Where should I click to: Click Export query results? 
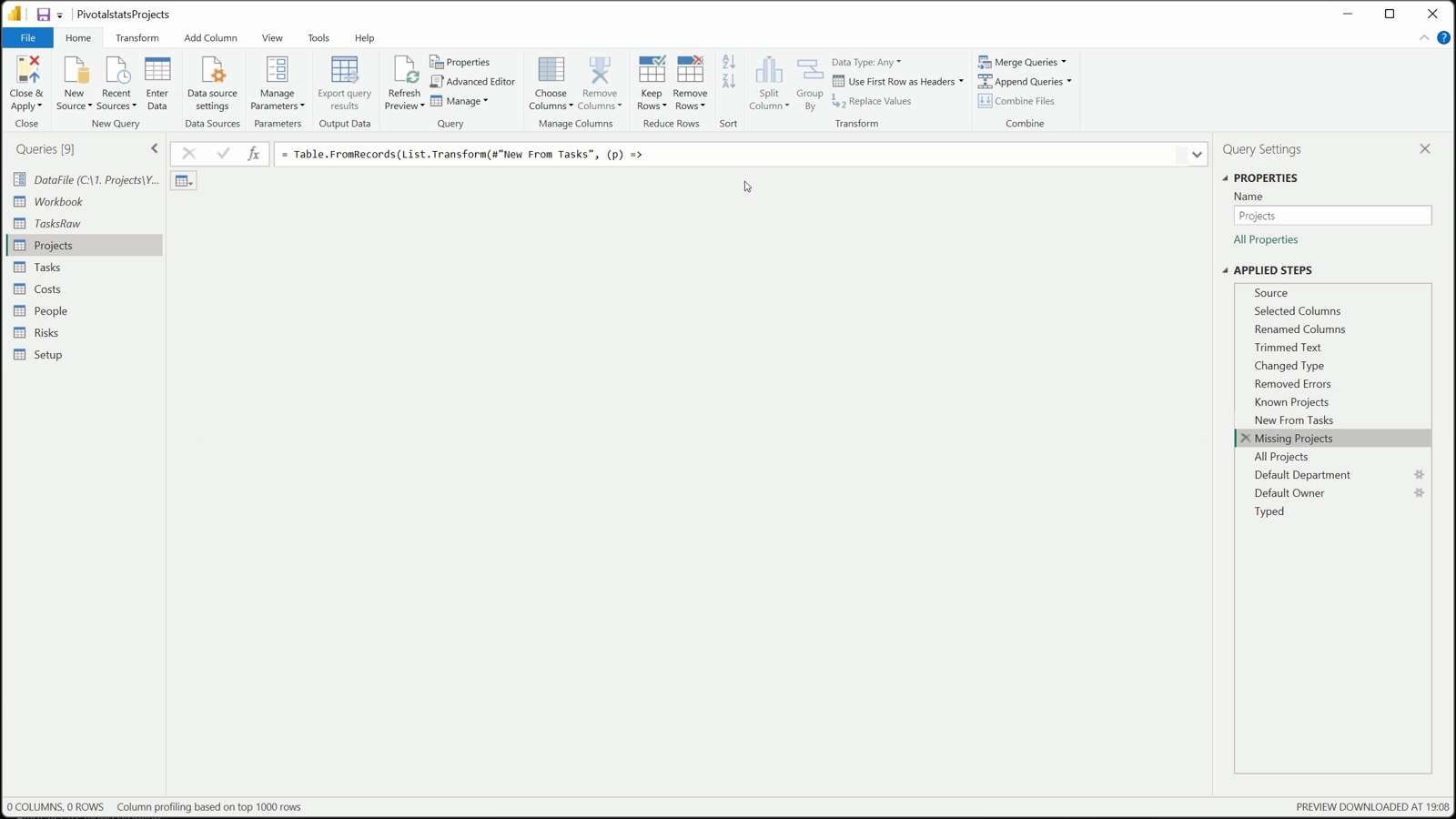click(344, 83)
